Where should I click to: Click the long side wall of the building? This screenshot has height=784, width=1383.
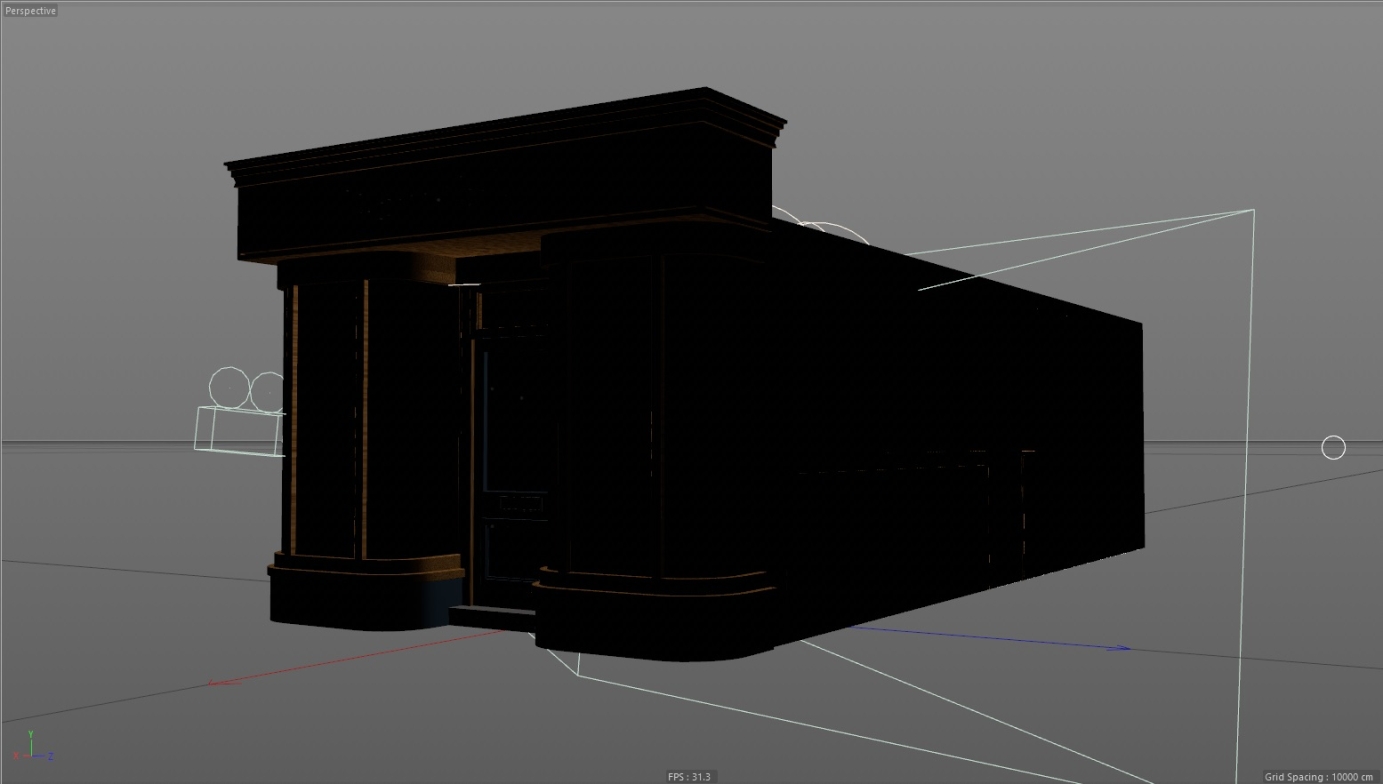tap(950, 420)
